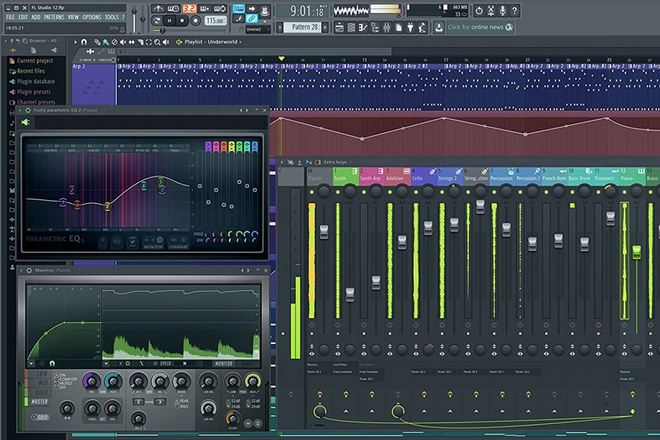Select the MASTER band in Maximus
Image resolution: width=660 pixels, height=440 pixels.
pos(37,402)
